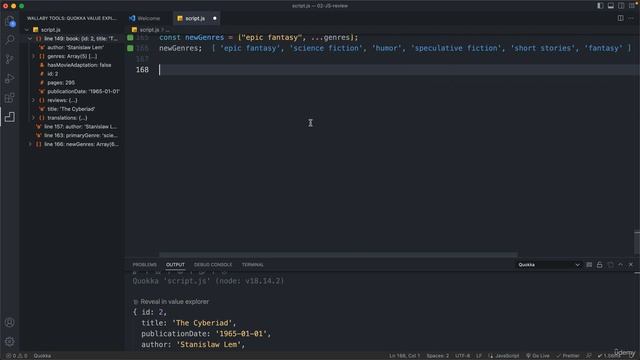This screenshot has width=640, height=360.
Task: Change the LF end-of-line setting
Action: [x=479, y=356]
